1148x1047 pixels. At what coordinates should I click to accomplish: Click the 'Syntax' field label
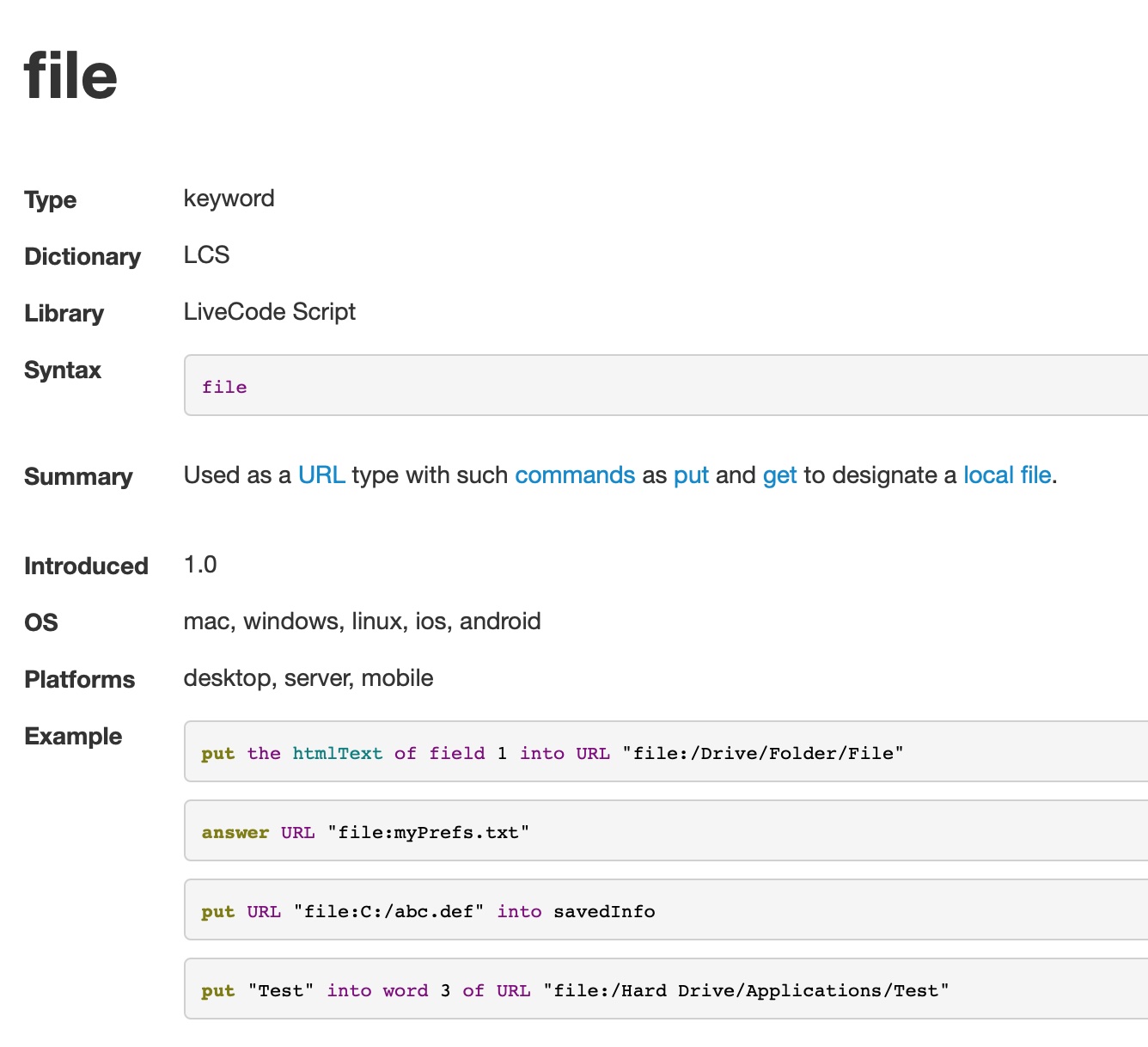63,370
